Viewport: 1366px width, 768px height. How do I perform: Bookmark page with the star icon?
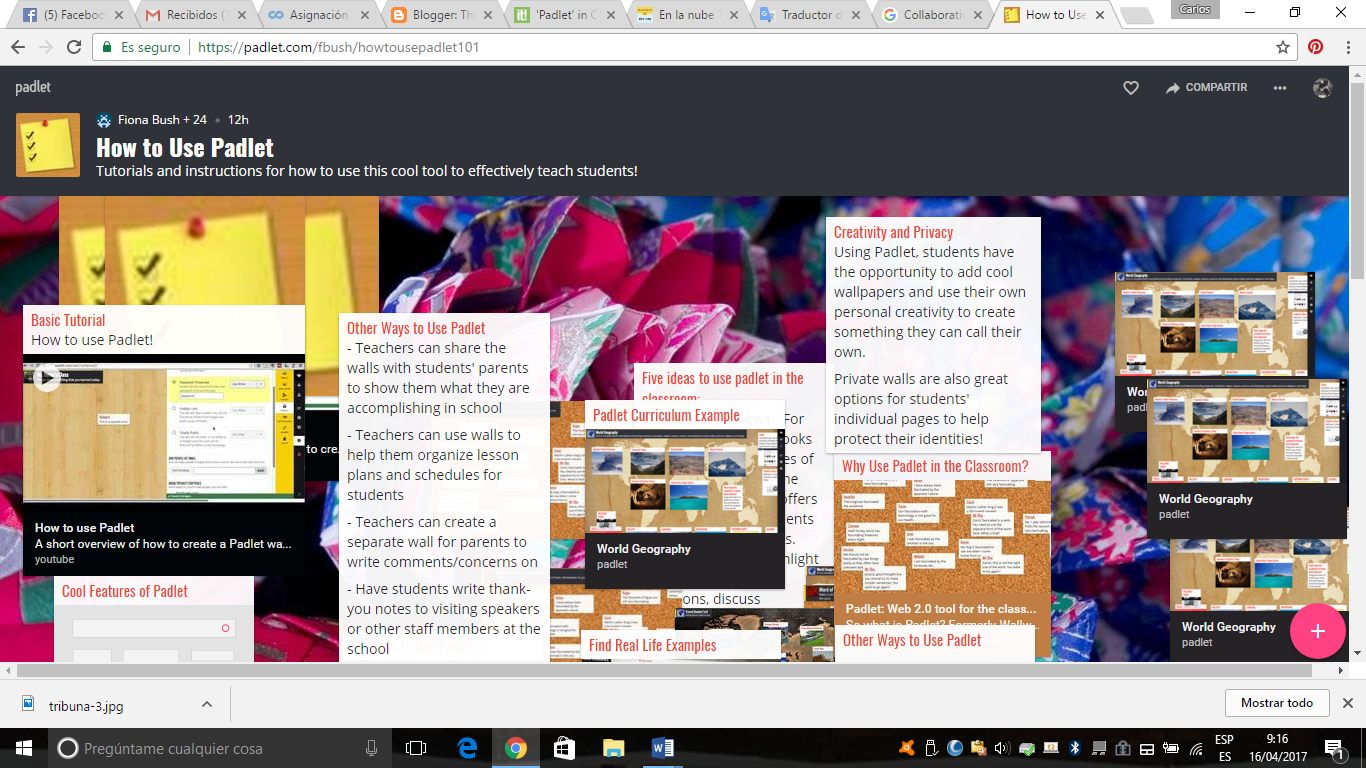[x=1283, y=47]
